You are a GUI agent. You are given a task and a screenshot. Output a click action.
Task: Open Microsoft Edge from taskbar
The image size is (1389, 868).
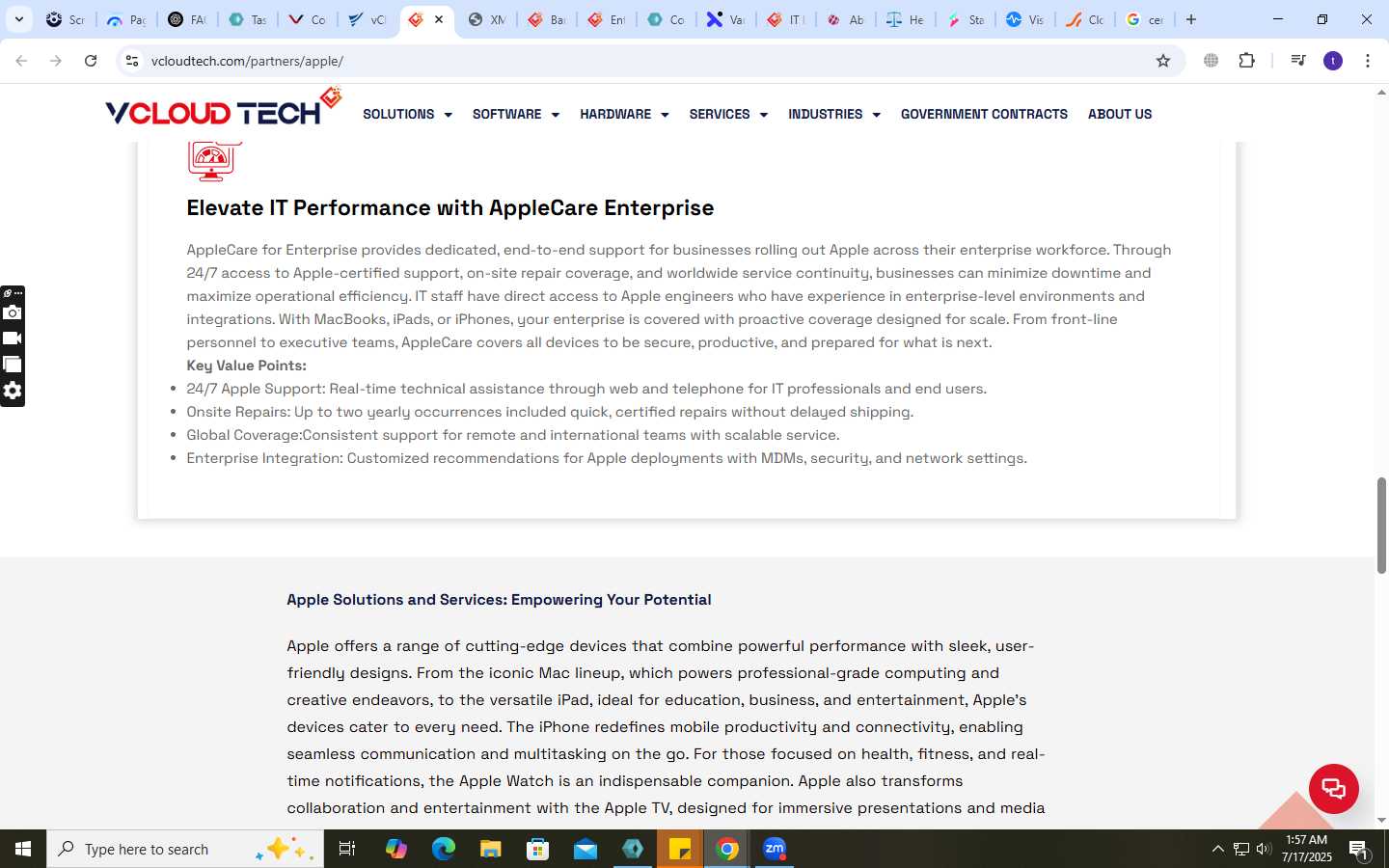coord(443,849)
